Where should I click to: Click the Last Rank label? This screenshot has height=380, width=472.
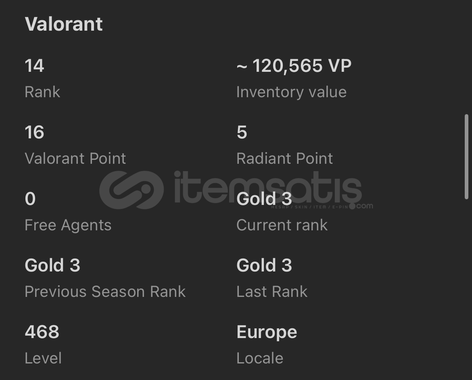[x=272, y=292]
